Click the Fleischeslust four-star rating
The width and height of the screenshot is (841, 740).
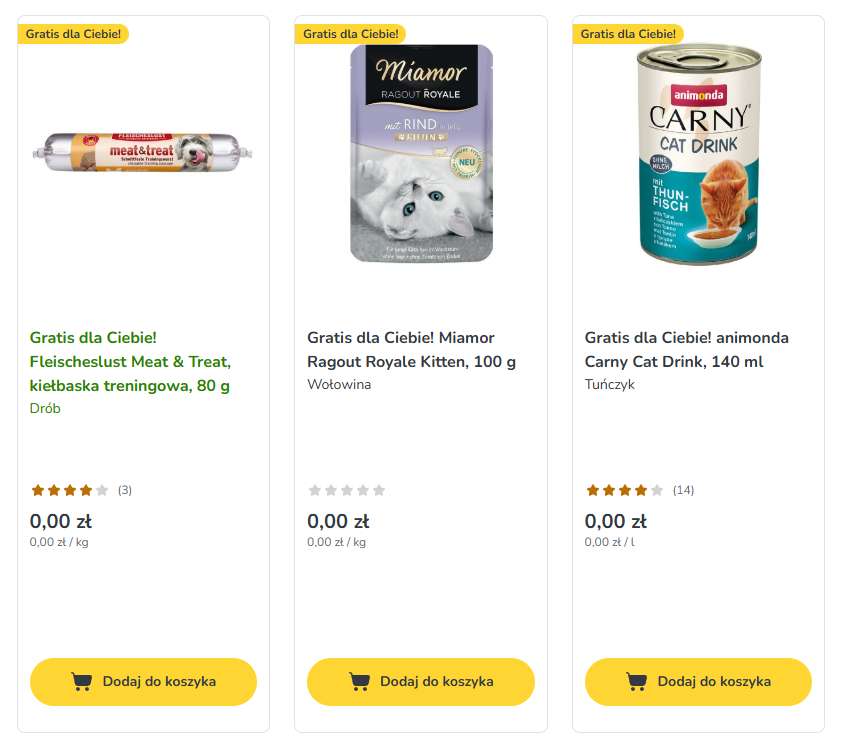(70, 490)
